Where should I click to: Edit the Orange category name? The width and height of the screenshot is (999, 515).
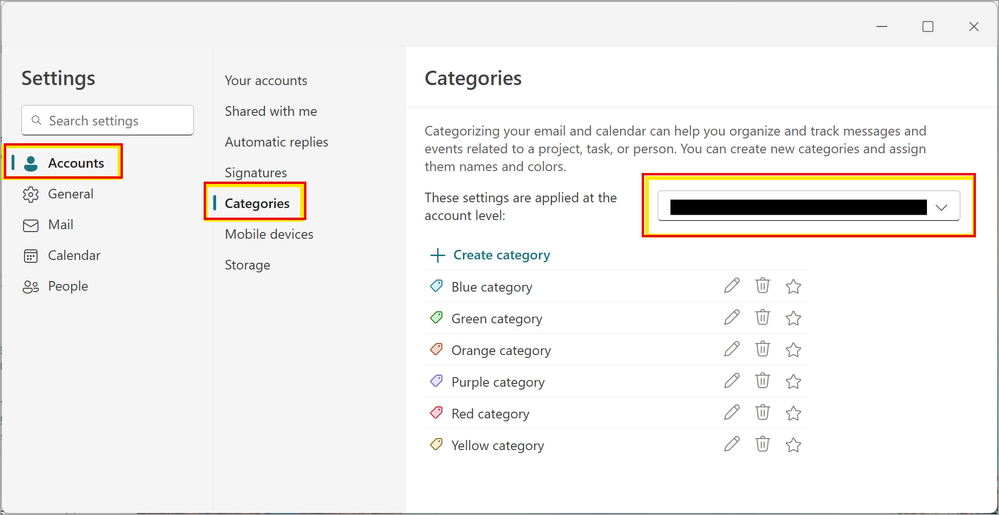732,350
